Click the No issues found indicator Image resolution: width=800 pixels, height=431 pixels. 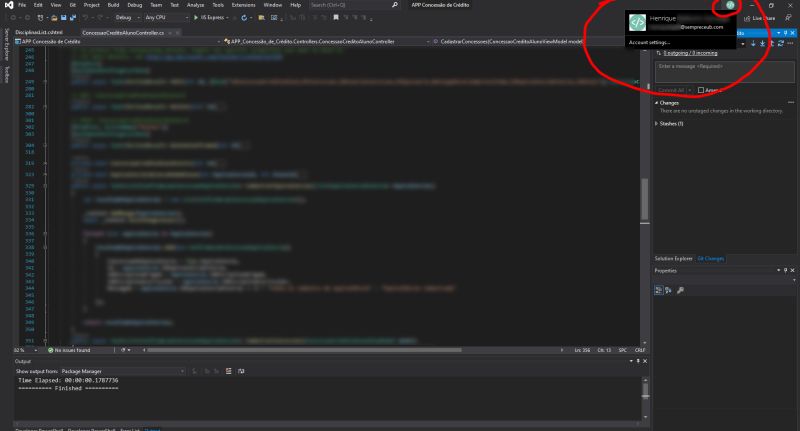point(69,350)
